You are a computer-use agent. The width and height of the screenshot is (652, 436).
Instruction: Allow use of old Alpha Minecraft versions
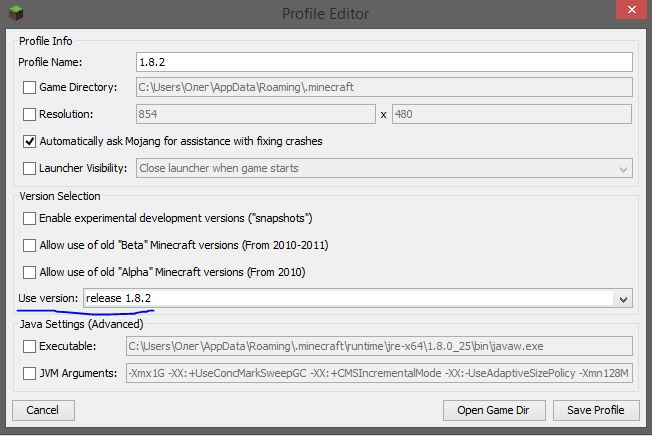[x=30, y=272]
